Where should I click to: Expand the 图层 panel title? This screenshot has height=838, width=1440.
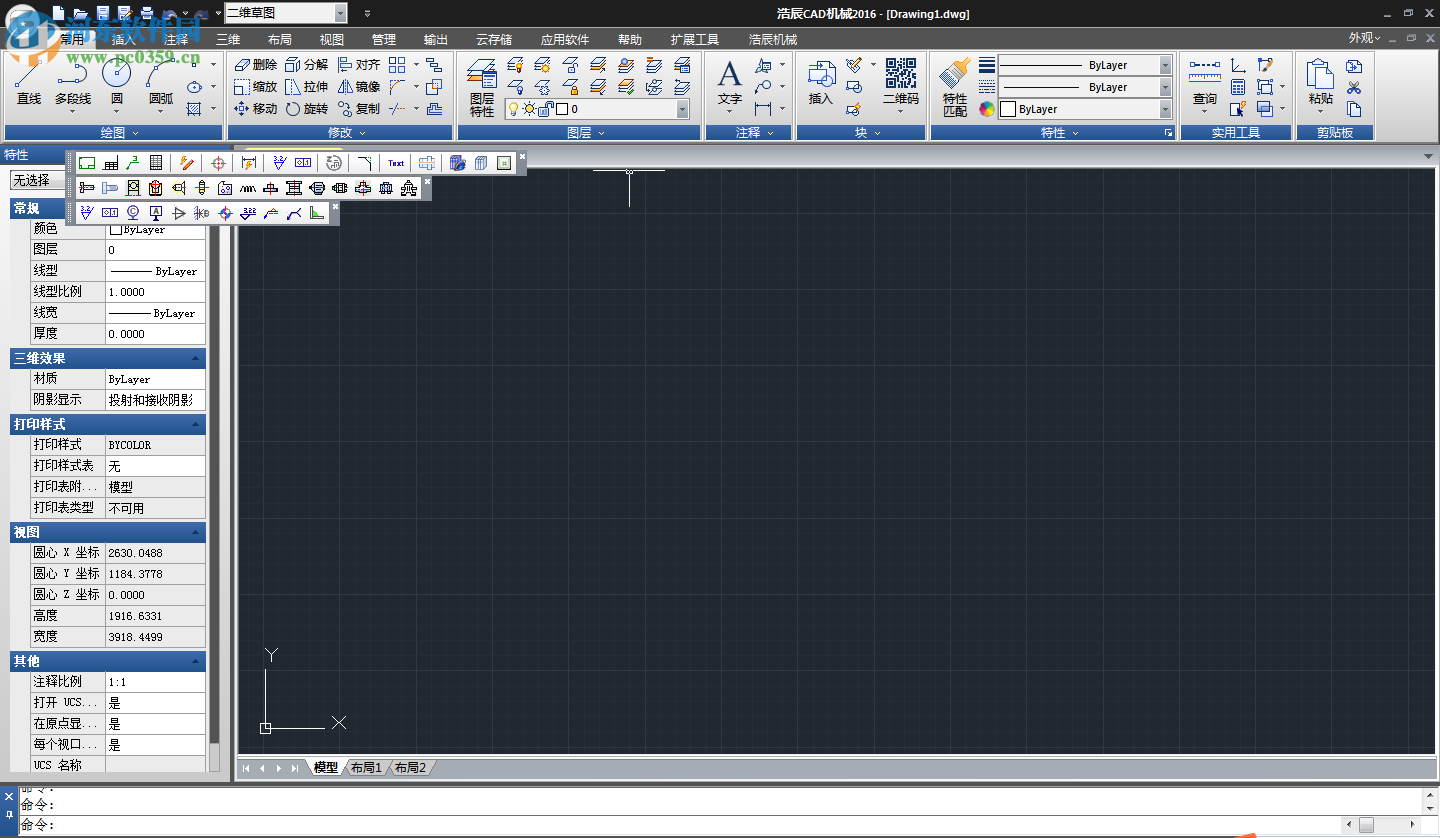579,132
